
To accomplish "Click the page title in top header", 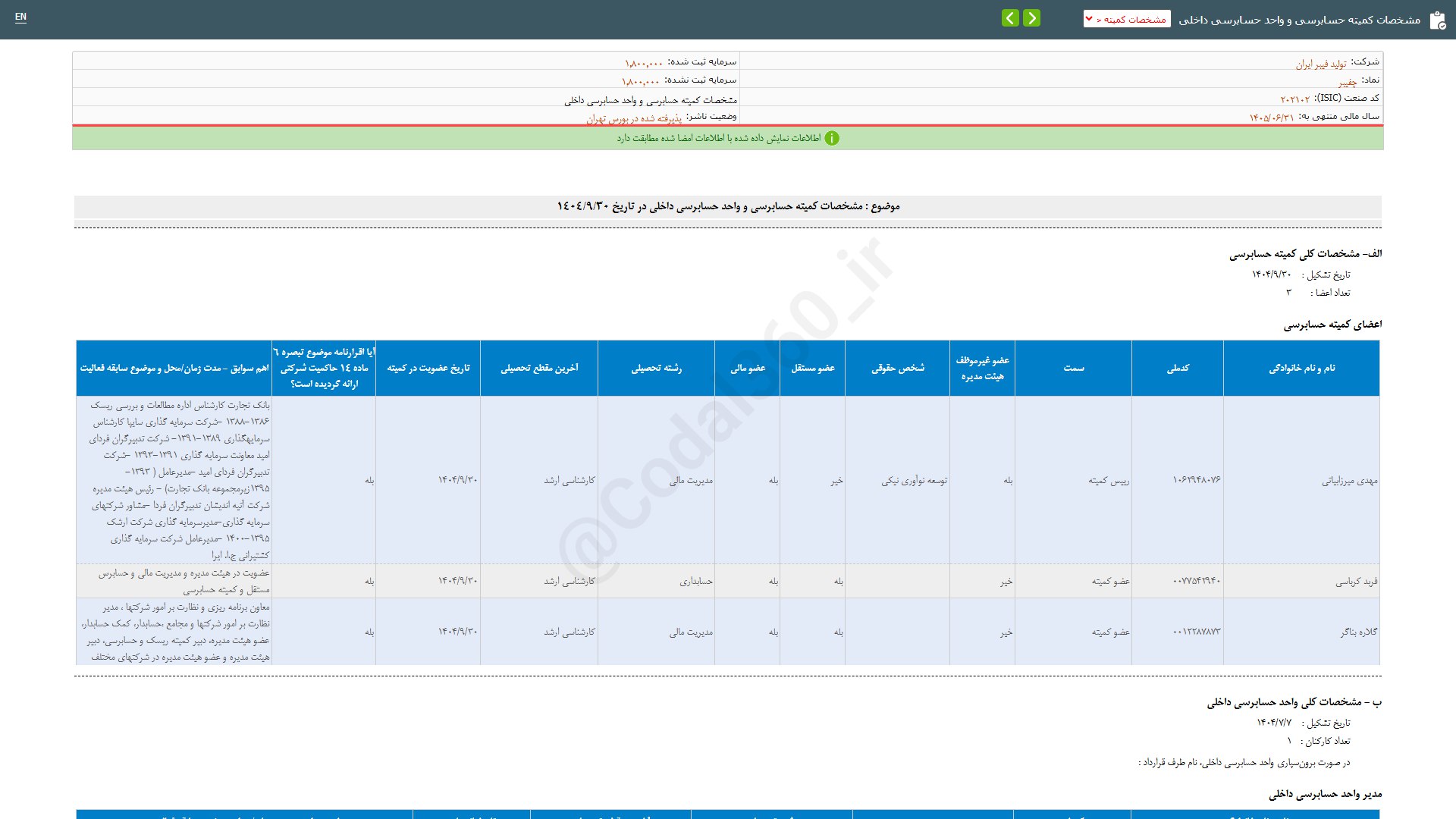I will coord(1299,20).
